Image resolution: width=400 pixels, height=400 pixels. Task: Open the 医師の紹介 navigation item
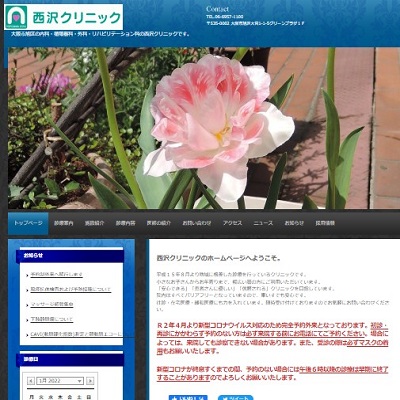[159, 223]
